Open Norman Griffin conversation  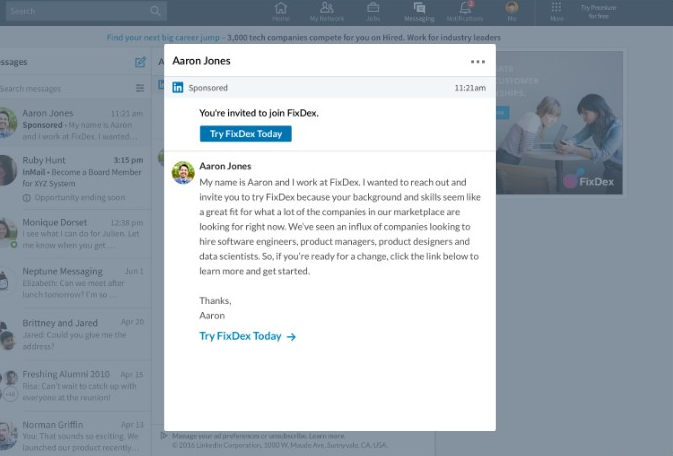tap(75, 435)
